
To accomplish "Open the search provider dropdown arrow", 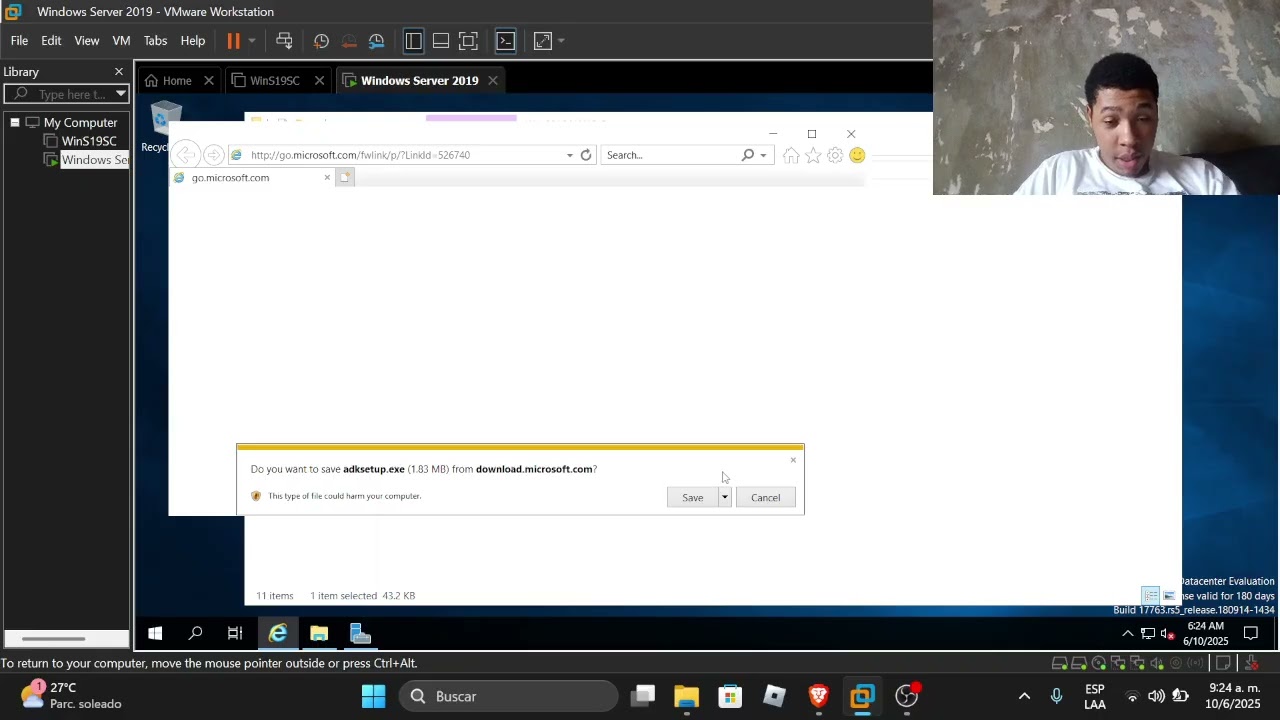I will [763, 155].
